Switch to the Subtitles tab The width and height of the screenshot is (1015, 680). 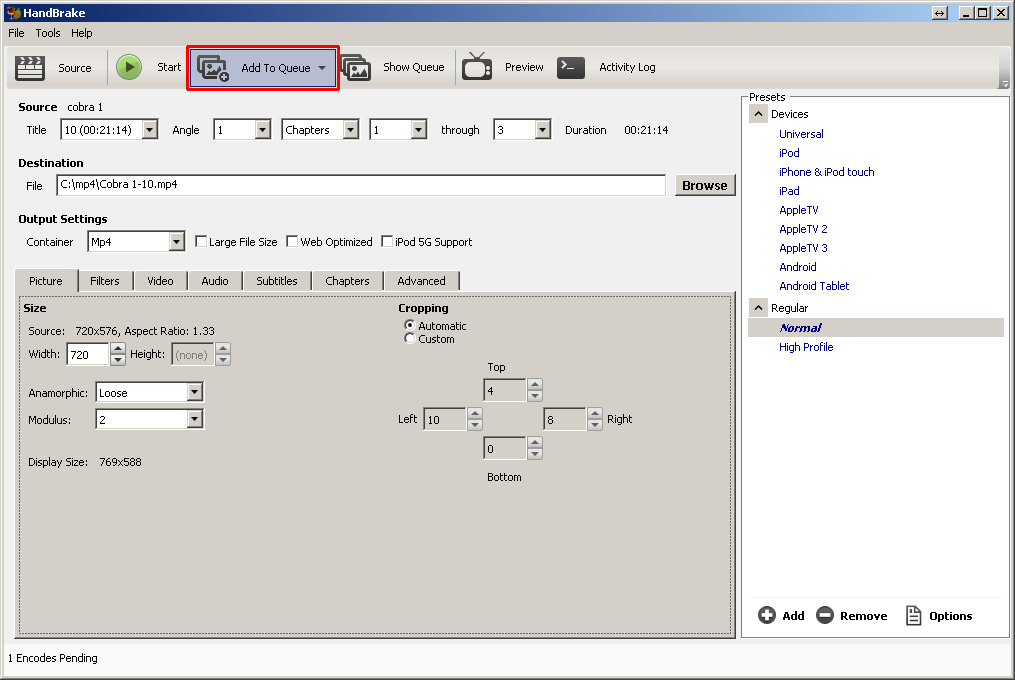click(277, 281)
